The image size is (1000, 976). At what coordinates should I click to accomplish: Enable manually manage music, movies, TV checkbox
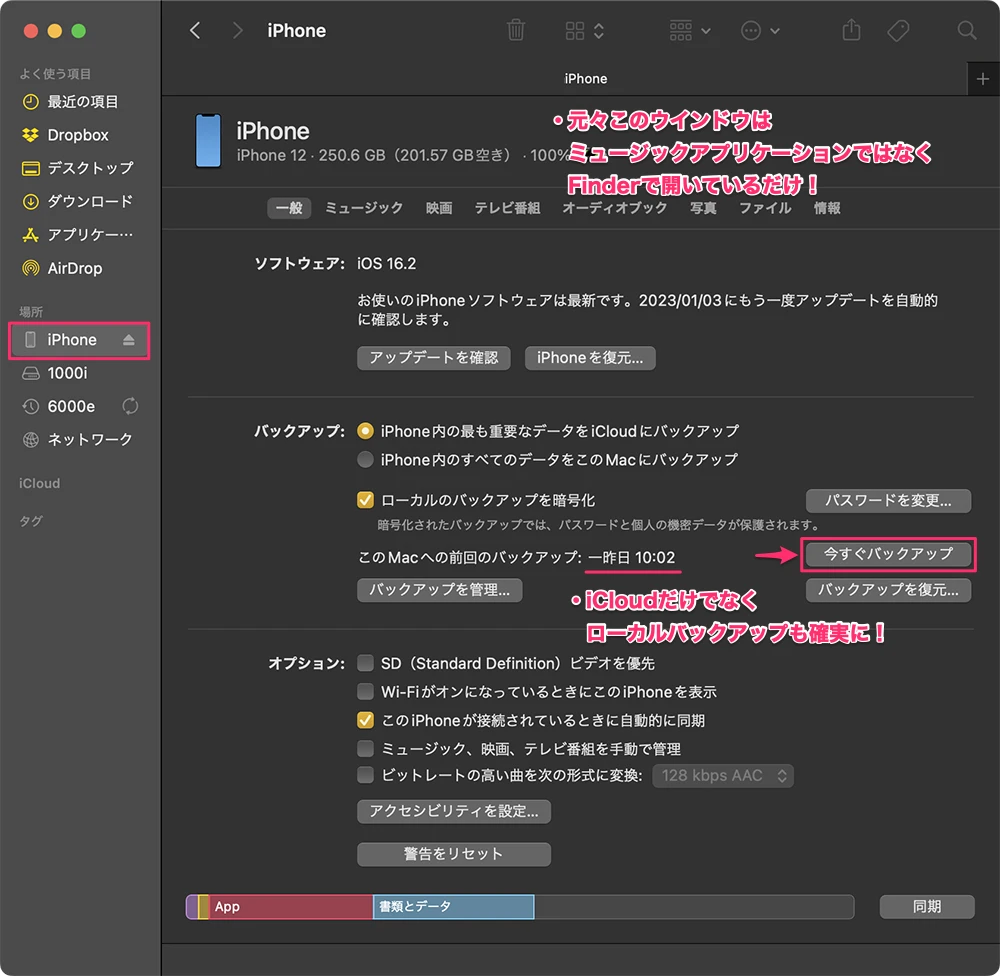click(x=365, y=748)
